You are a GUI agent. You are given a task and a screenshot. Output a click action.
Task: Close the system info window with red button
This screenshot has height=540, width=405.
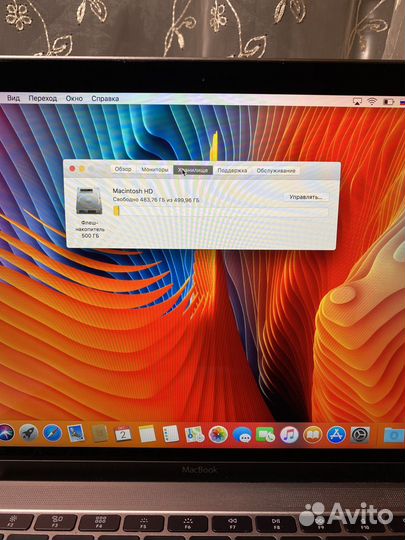(72, 169)
